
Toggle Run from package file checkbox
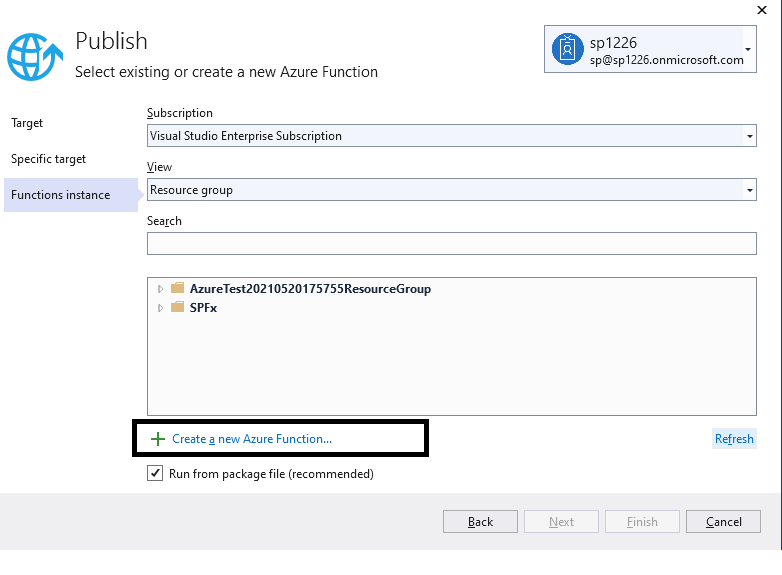(x=155, y=473)
